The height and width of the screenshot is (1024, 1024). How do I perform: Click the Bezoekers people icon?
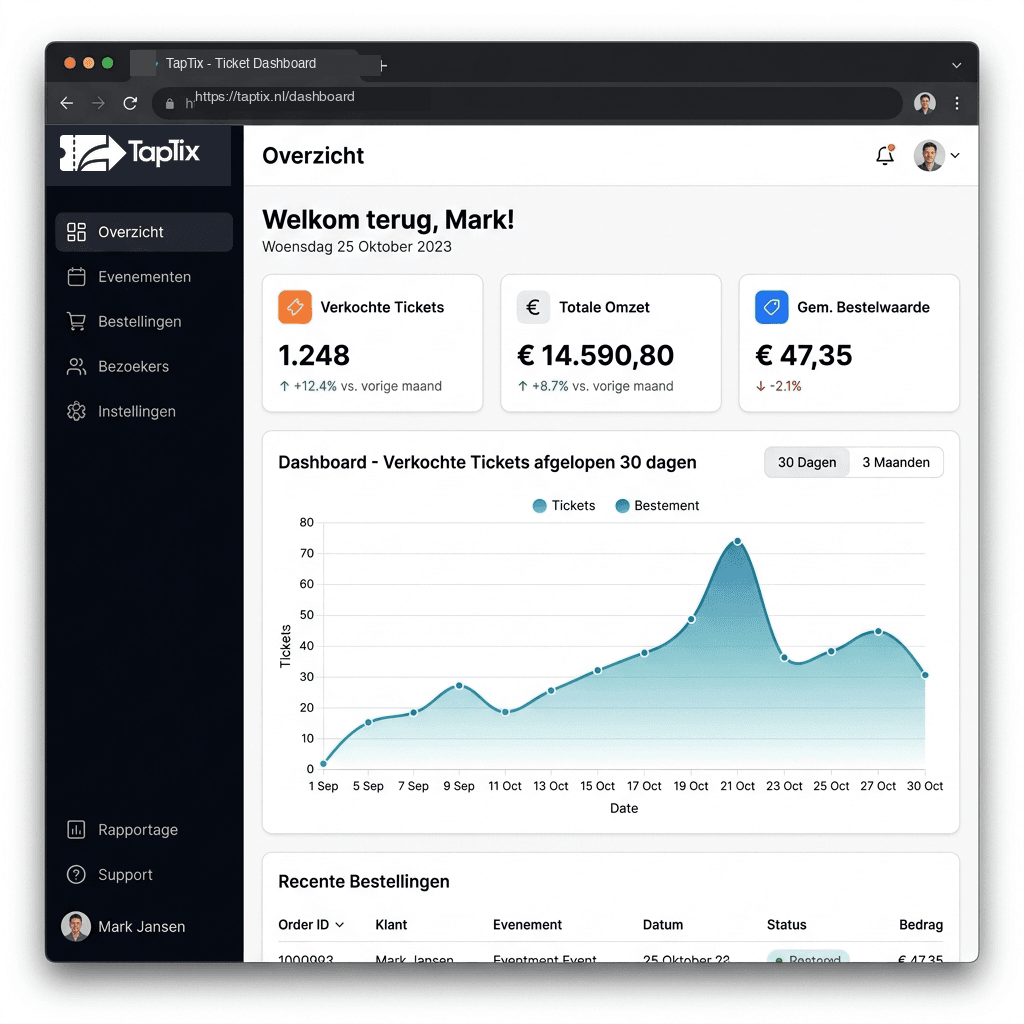coord(76,366)
